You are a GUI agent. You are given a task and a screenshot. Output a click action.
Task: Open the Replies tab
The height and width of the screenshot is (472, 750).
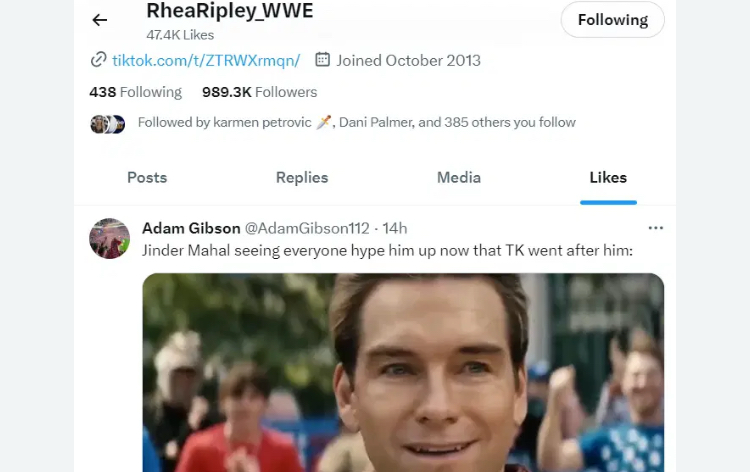(x=302, y=178)
